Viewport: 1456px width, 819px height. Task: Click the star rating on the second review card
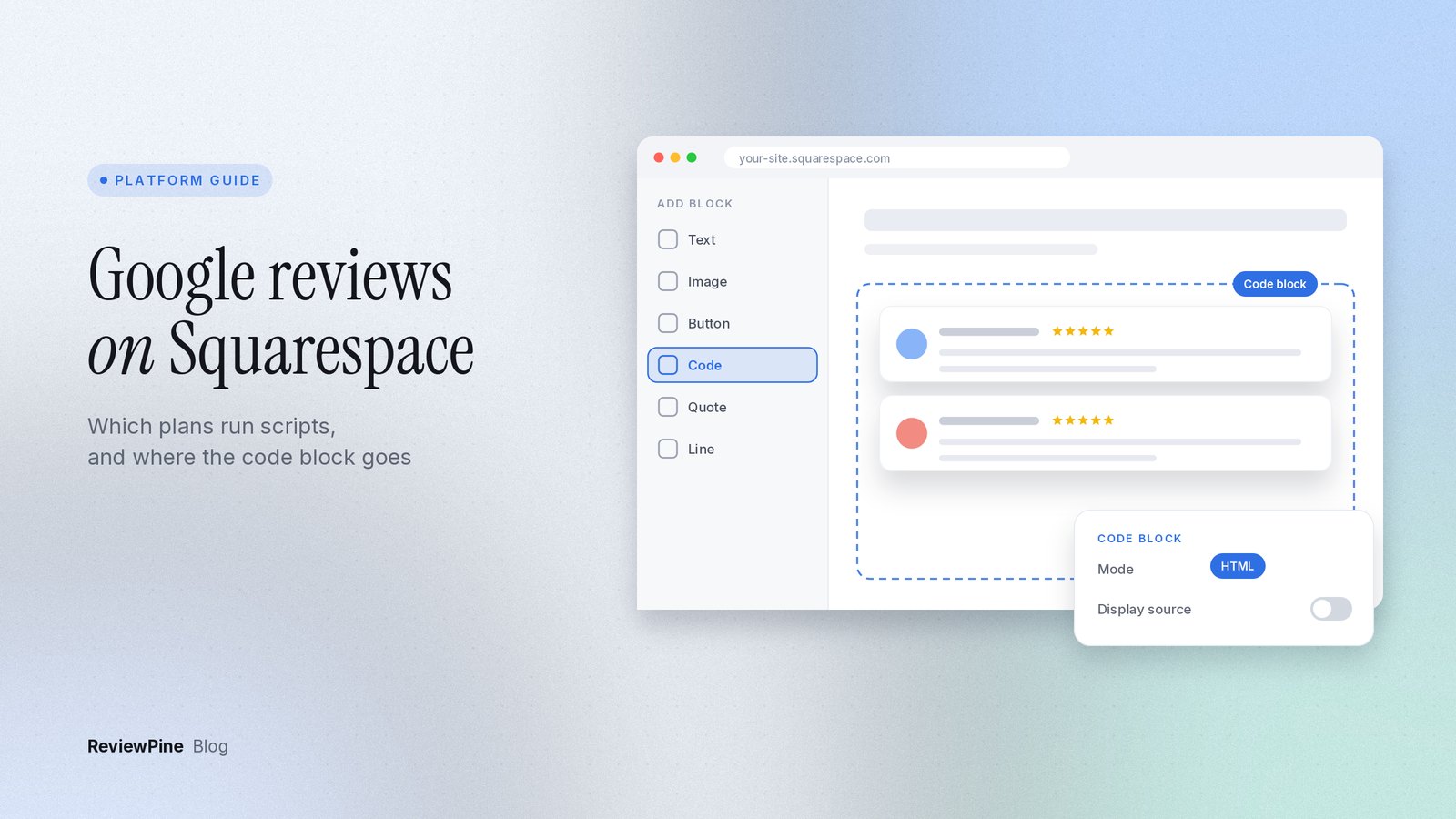[1083, 420]
